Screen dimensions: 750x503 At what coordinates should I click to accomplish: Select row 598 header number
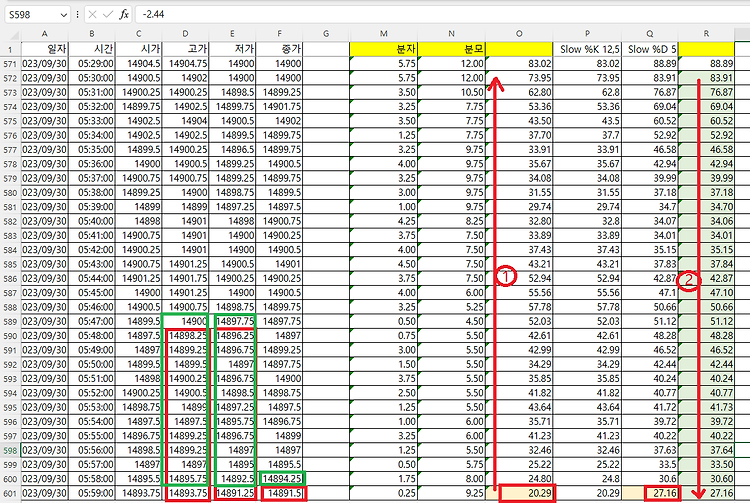click(x=10, y=450)
